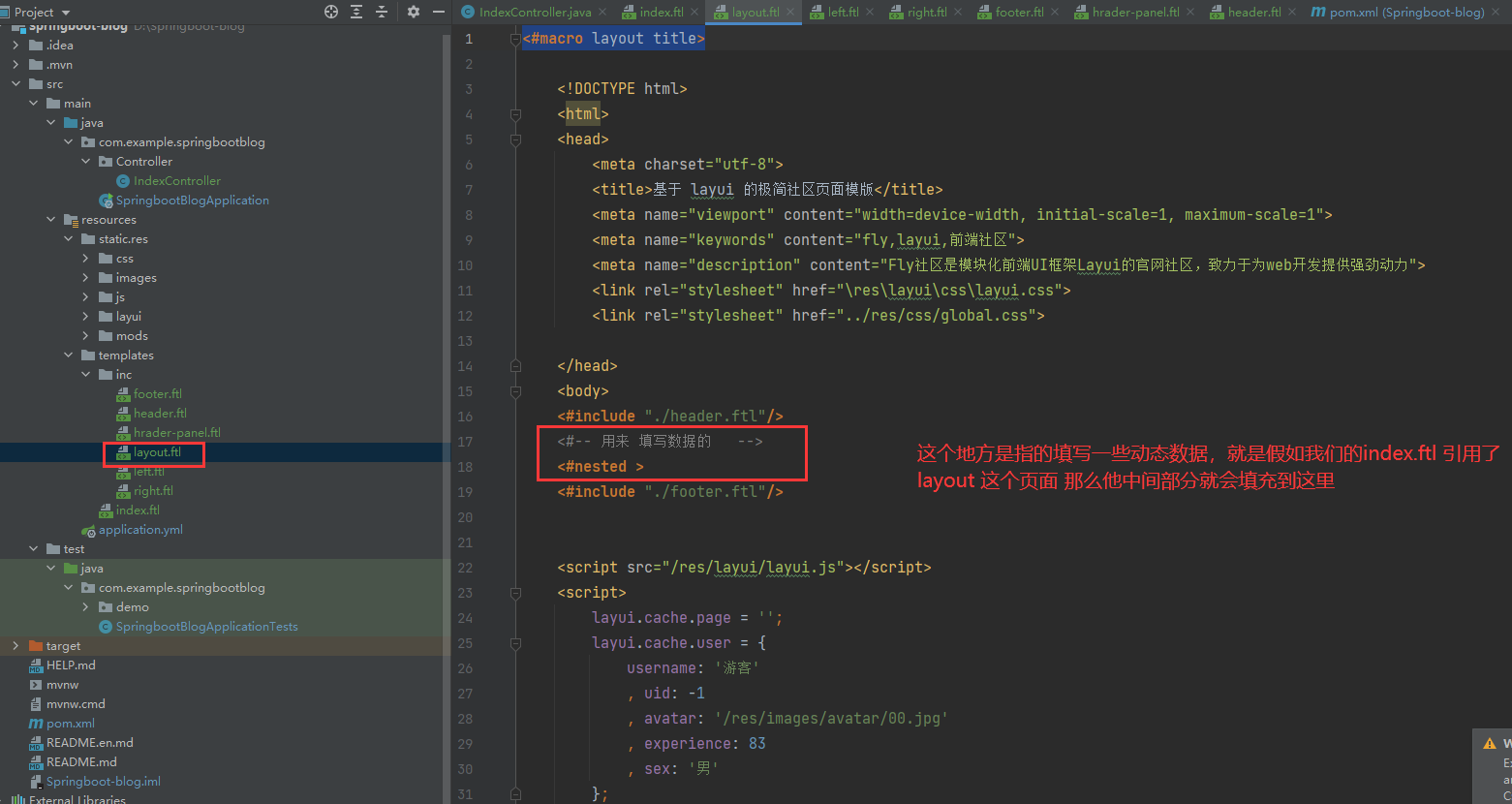The image size is (1512, 804).
Task: Collapse the inc folder
Action: [85, 374]
